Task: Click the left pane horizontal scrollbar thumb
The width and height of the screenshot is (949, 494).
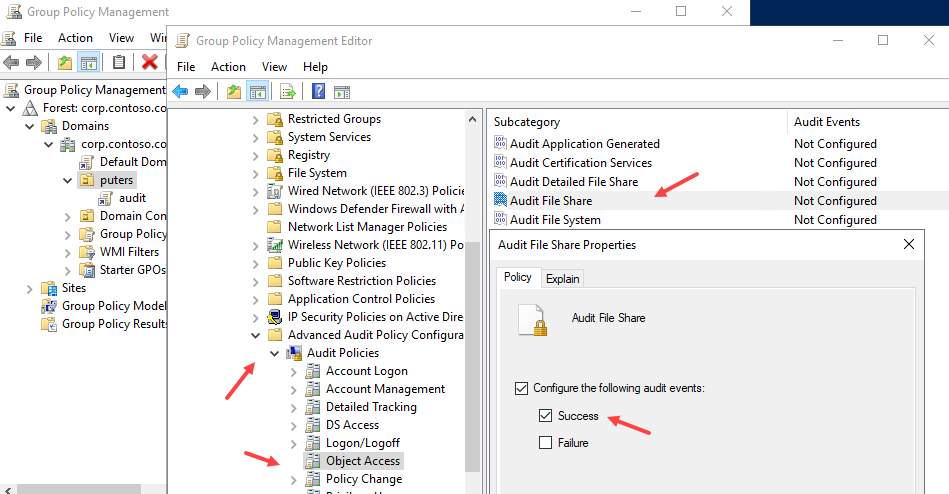Action: coord(79,489)
